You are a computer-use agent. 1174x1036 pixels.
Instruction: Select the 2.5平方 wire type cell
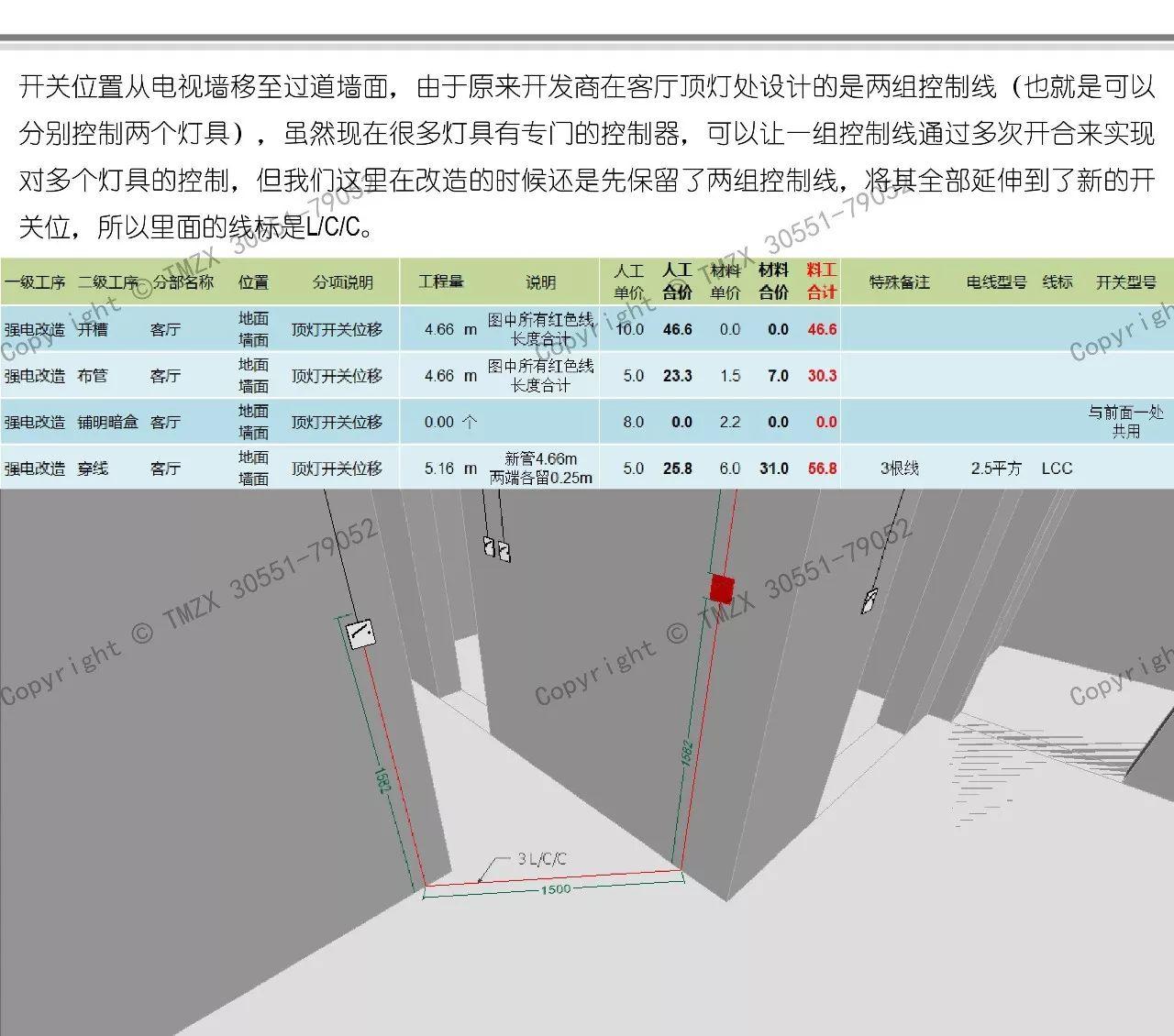click(996, 468)
